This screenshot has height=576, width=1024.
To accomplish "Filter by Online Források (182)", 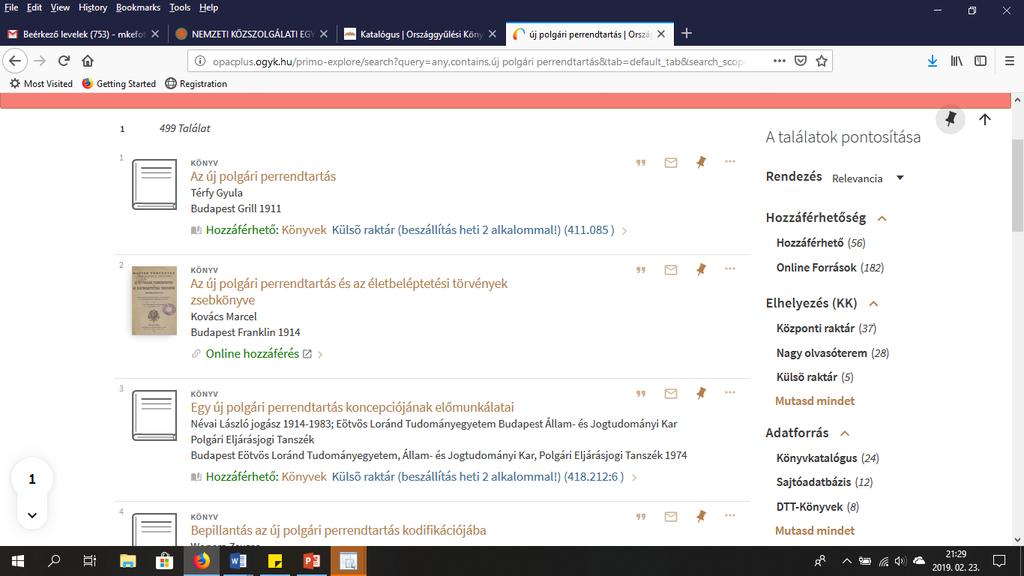I will [829, 268].
